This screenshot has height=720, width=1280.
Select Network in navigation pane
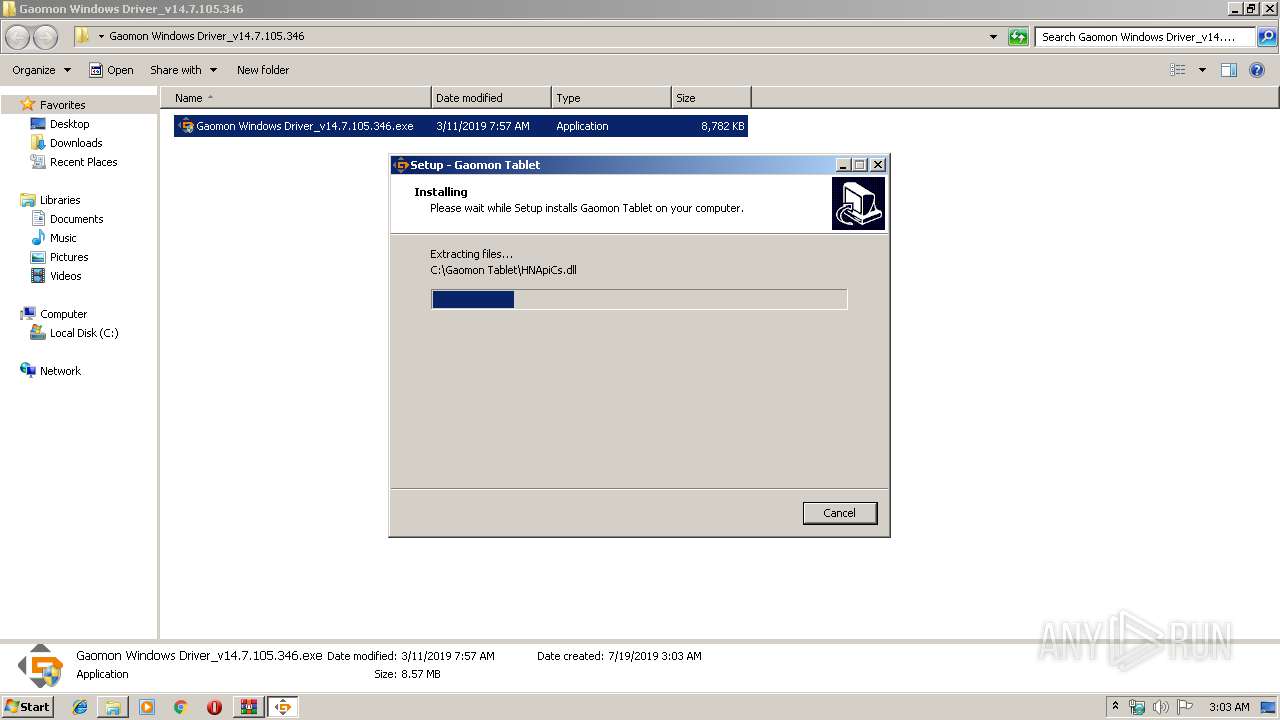click(x=60, y=371)
